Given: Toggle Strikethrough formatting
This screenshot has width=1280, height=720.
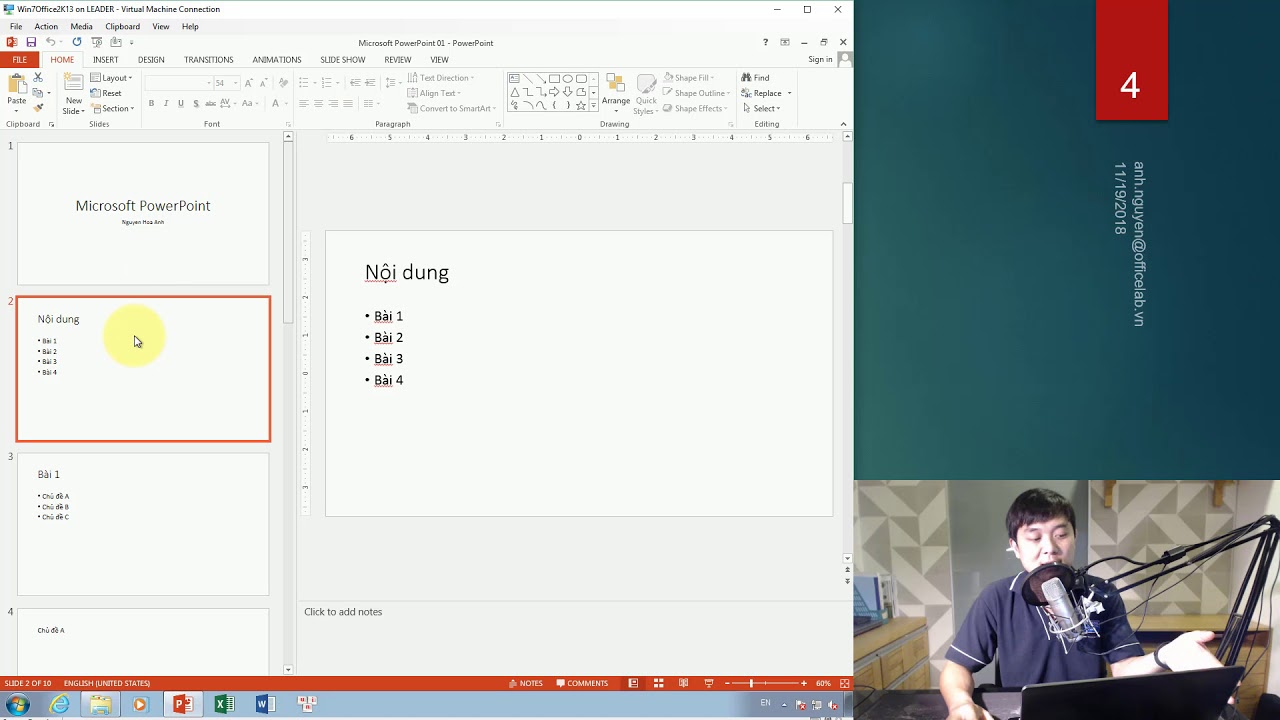Looking at the screenshot, I should [x=211, y=103].
